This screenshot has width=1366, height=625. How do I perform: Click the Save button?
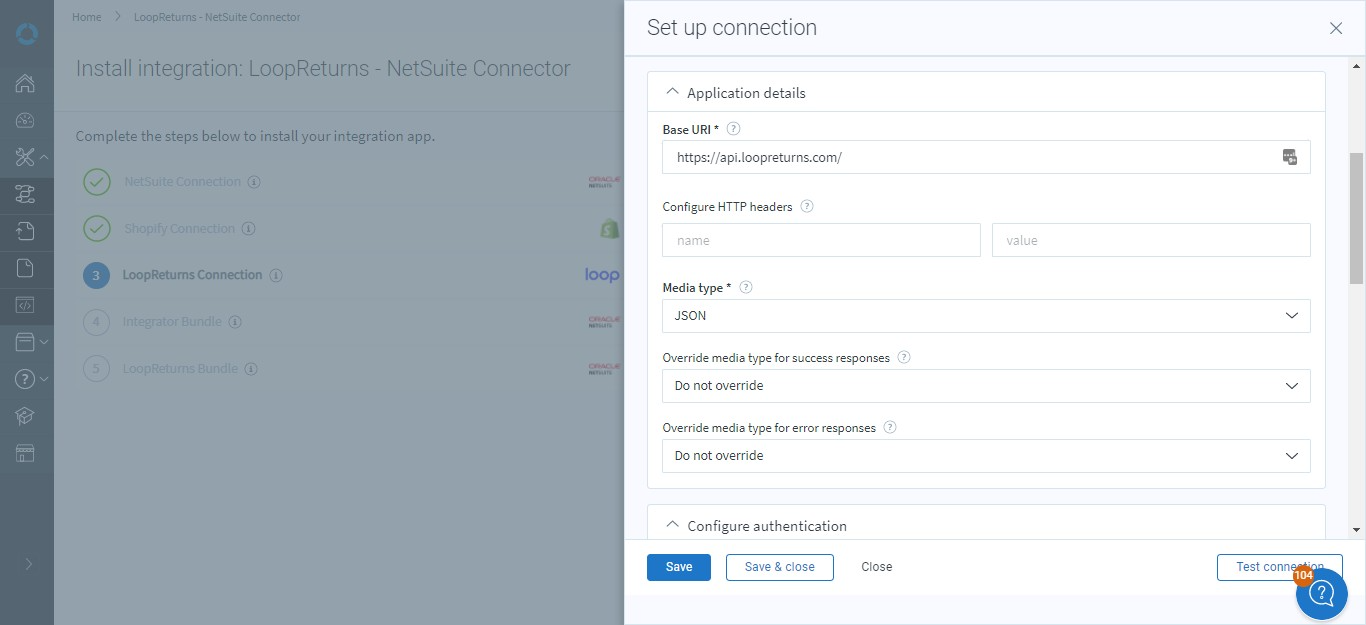pyautogui.click(x=679, y=567)
